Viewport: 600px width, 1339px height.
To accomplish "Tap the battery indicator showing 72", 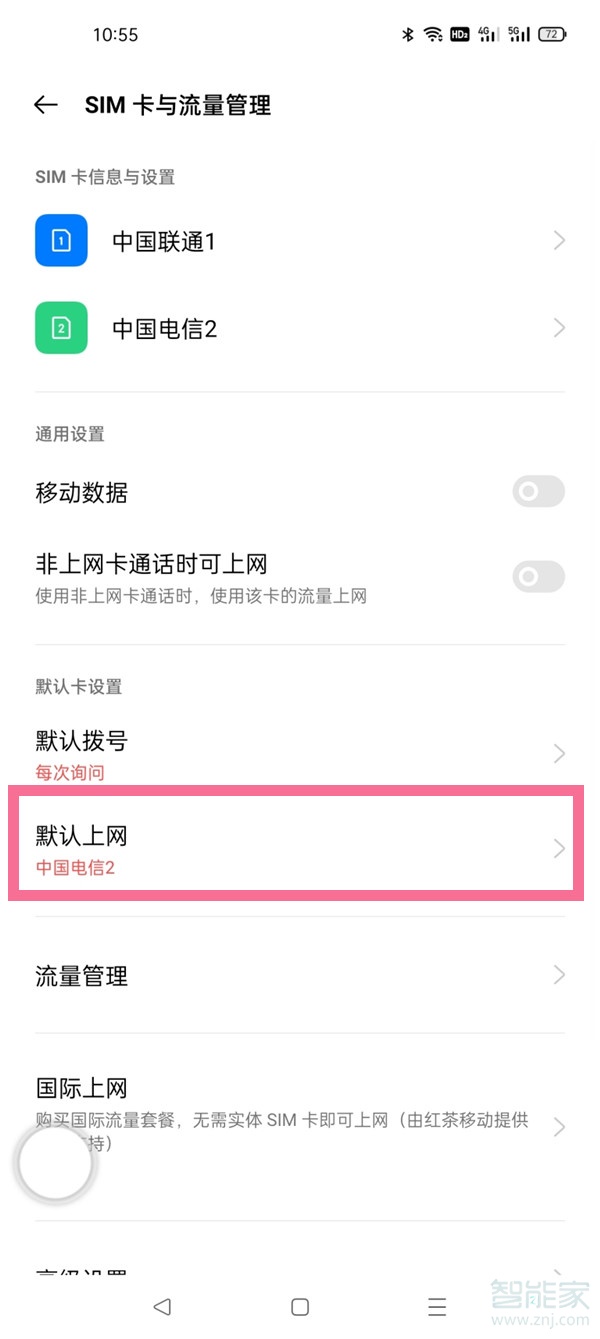I will tap(551, 33).
